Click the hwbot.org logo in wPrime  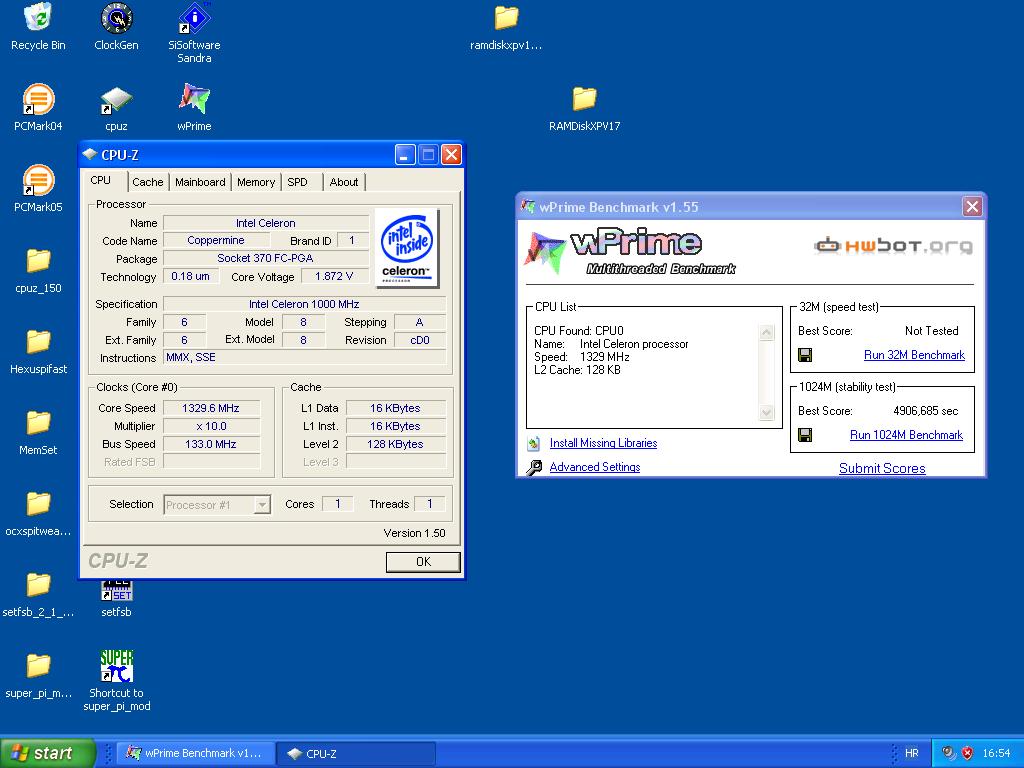click(893, 246)
